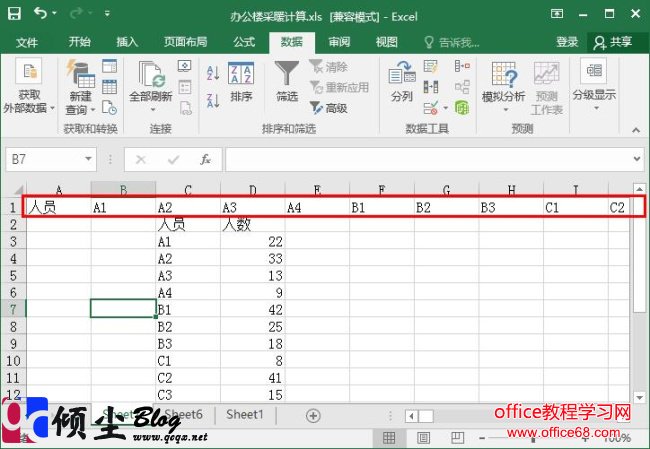Screen dimensions: 650x449
Task: Collapse the ribbon with the chevron
Action: point(636,130)
